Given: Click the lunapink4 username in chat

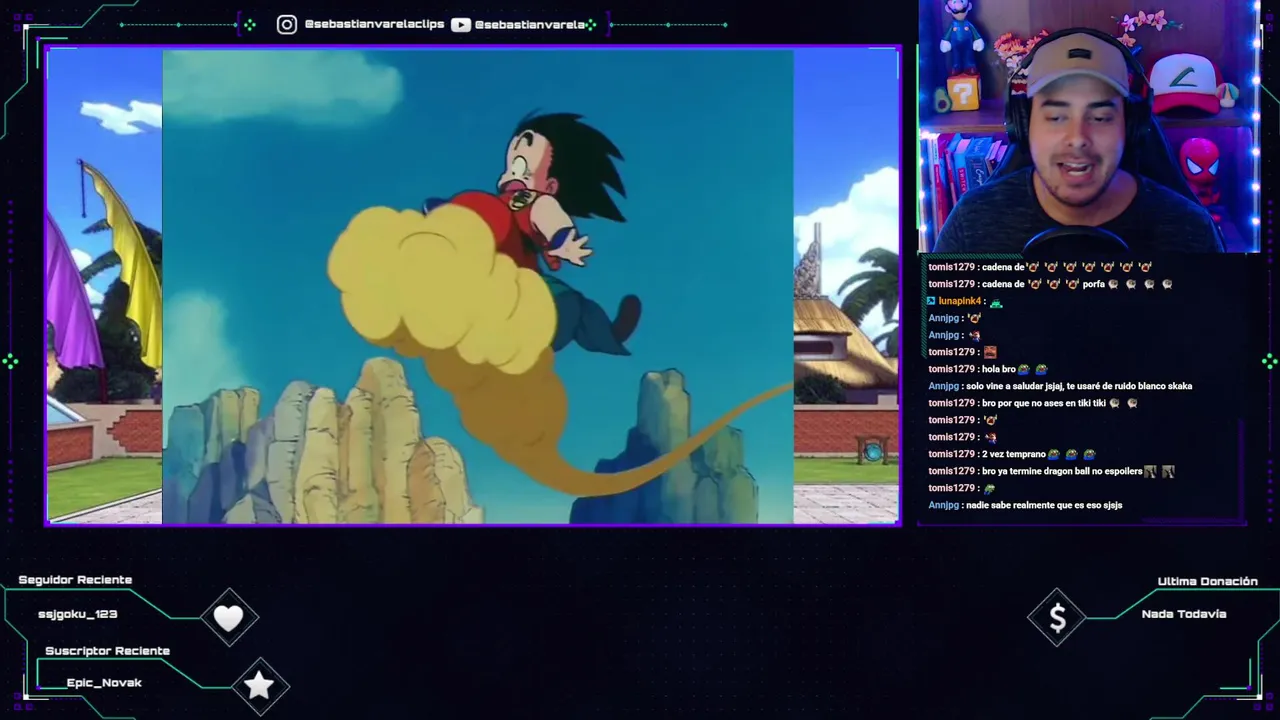Looking at the screenshot, I should 959,301.
